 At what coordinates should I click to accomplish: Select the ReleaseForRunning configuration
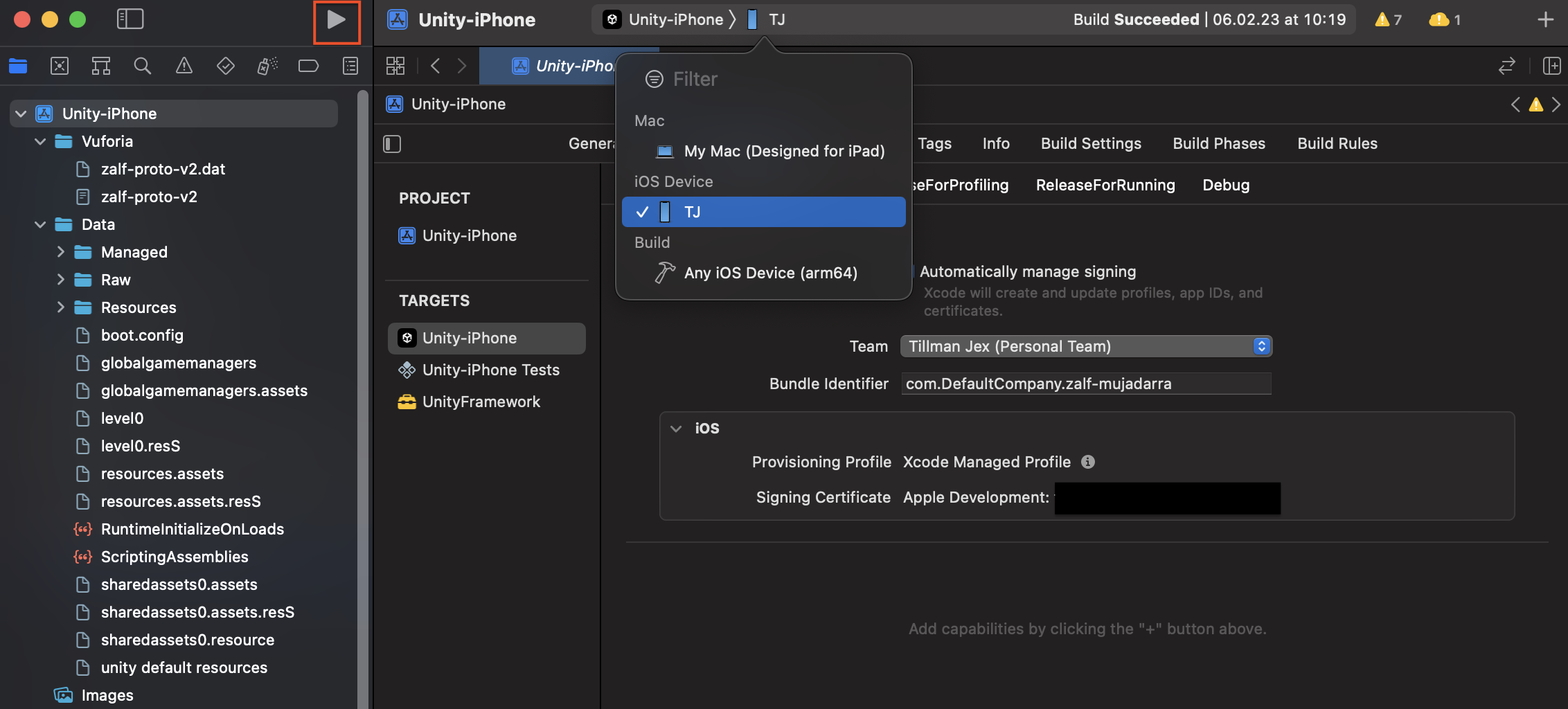click(1105, 185)
